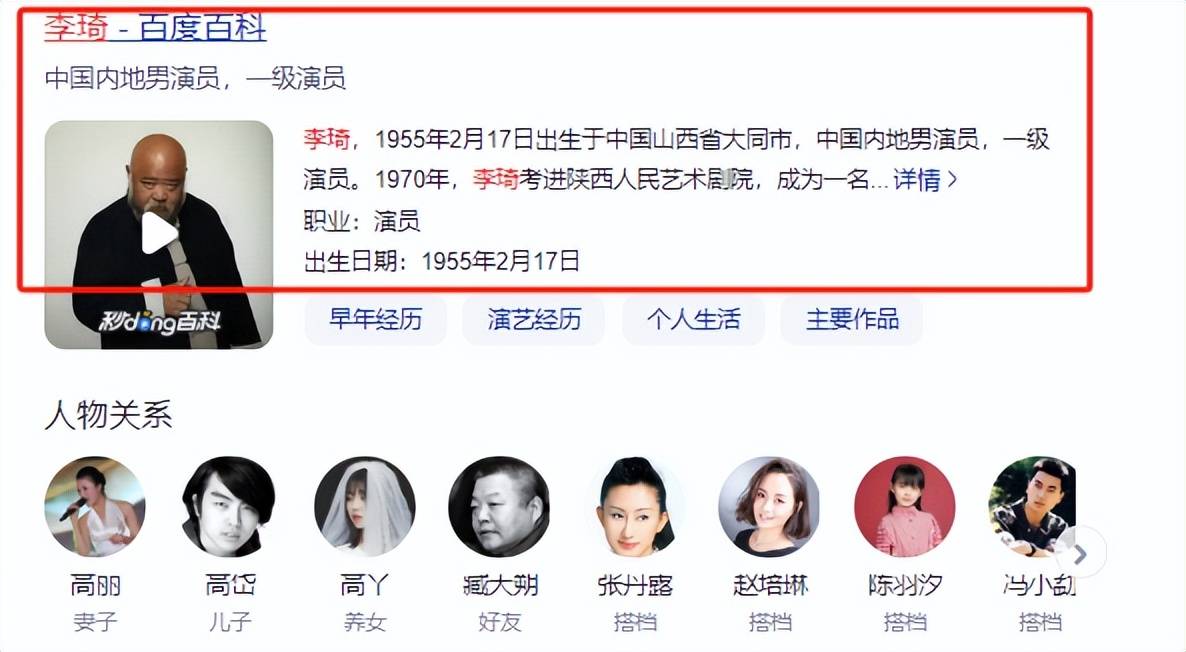The image size is (1186, 652).
Task: Click the 秒懂百科 logo on video thumbnail
Action: 160,322
